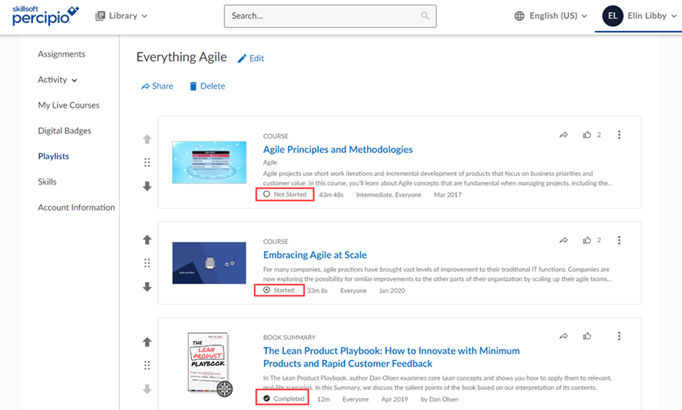Click drag handle for Embracing Agile at Scale
Screen dimensions: 682x410
(x=147, y=263)
